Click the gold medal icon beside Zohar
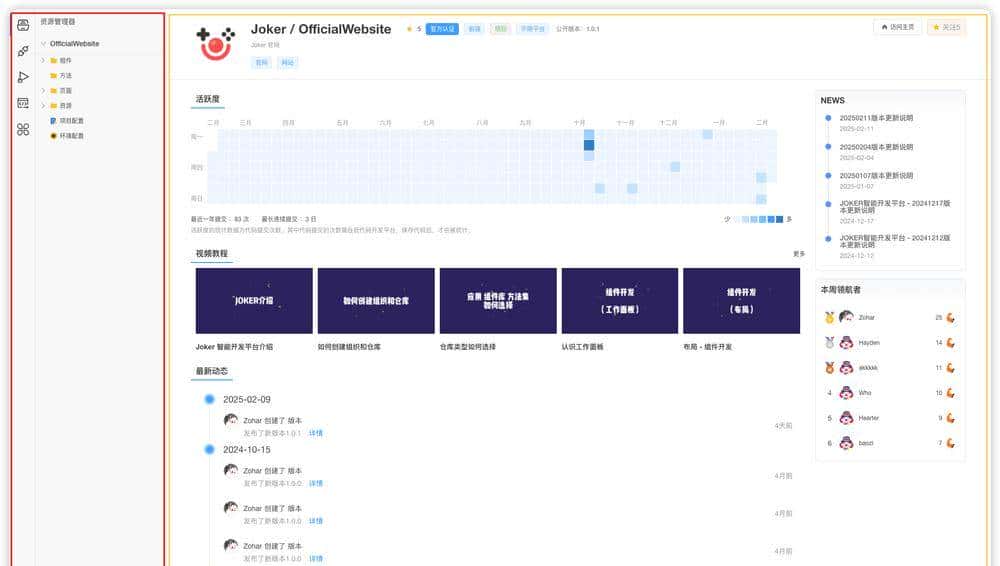The height and width of the screenshot is (566, 1000). 829,317
